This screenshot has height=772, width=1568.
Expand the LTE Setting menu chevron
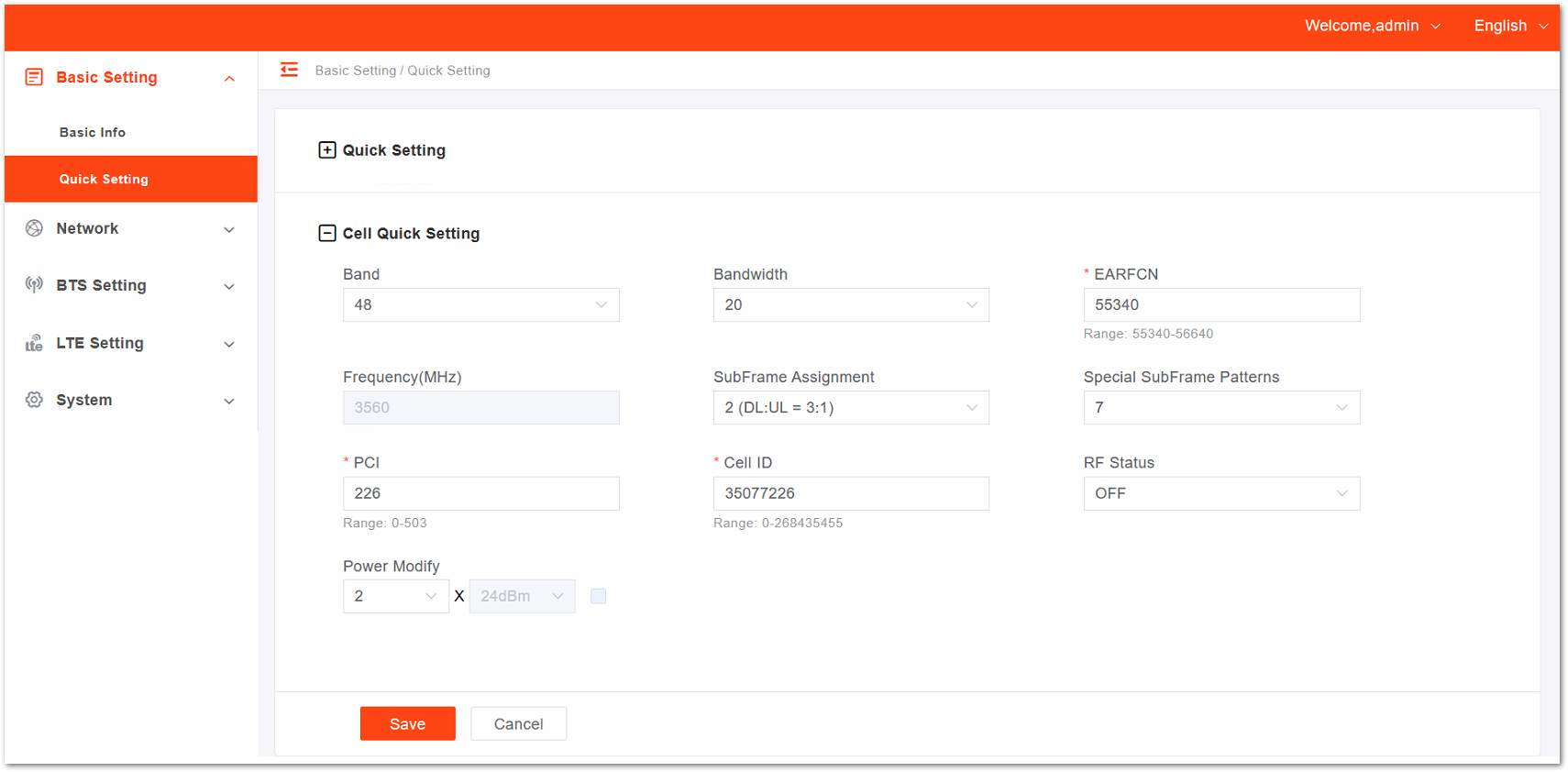point(229,344)
